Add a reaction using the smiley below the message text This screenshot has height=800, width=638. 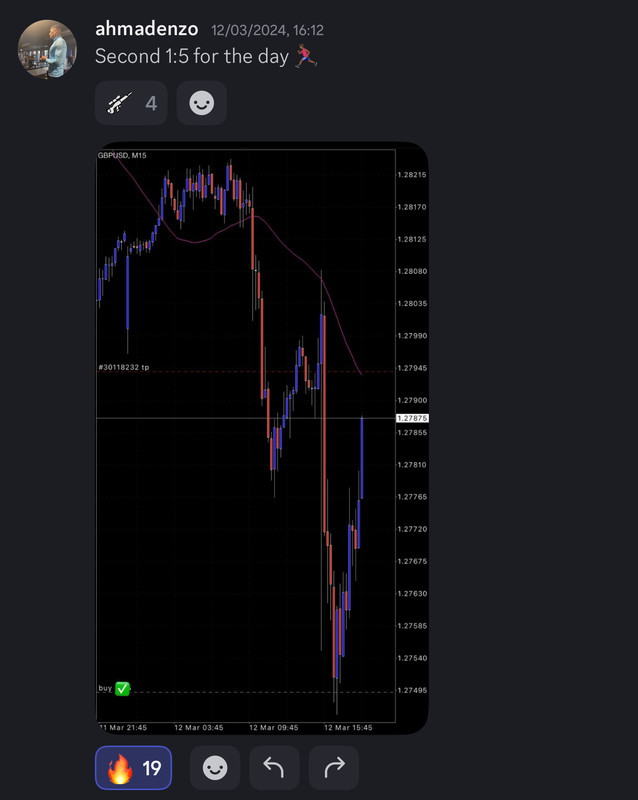[202, 103]
